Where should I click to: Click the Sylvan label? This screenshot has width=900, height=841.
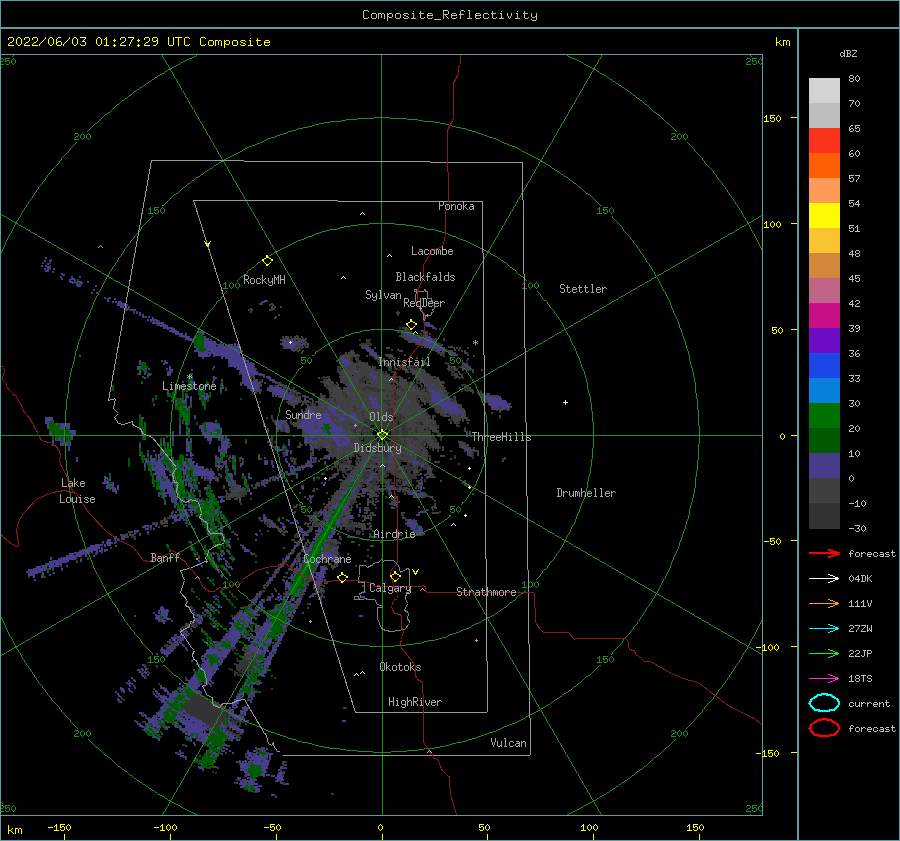click(383, 295)
